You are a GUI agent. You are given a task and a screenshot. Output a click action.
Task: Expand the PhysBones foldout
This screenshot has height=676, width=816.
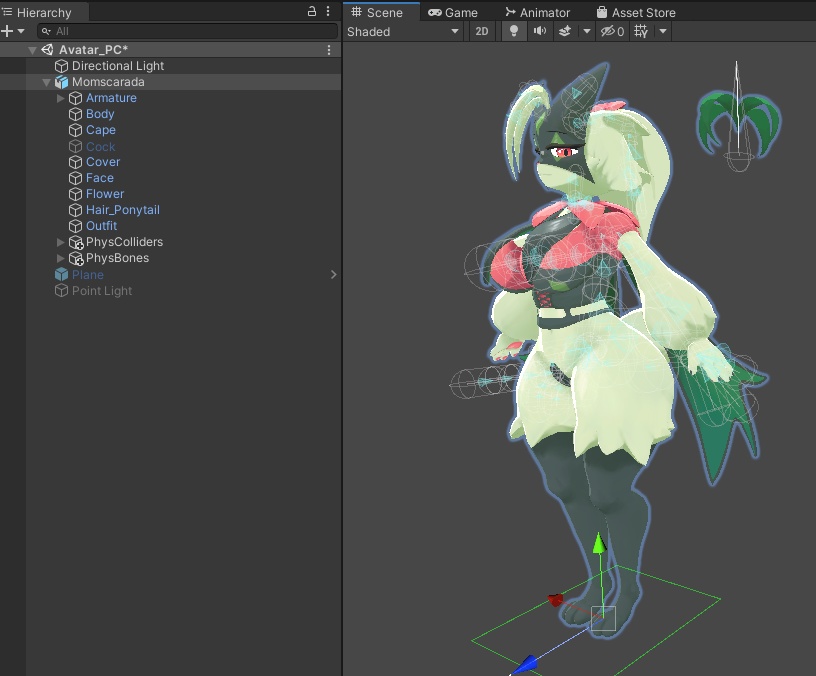click(60, 259)
